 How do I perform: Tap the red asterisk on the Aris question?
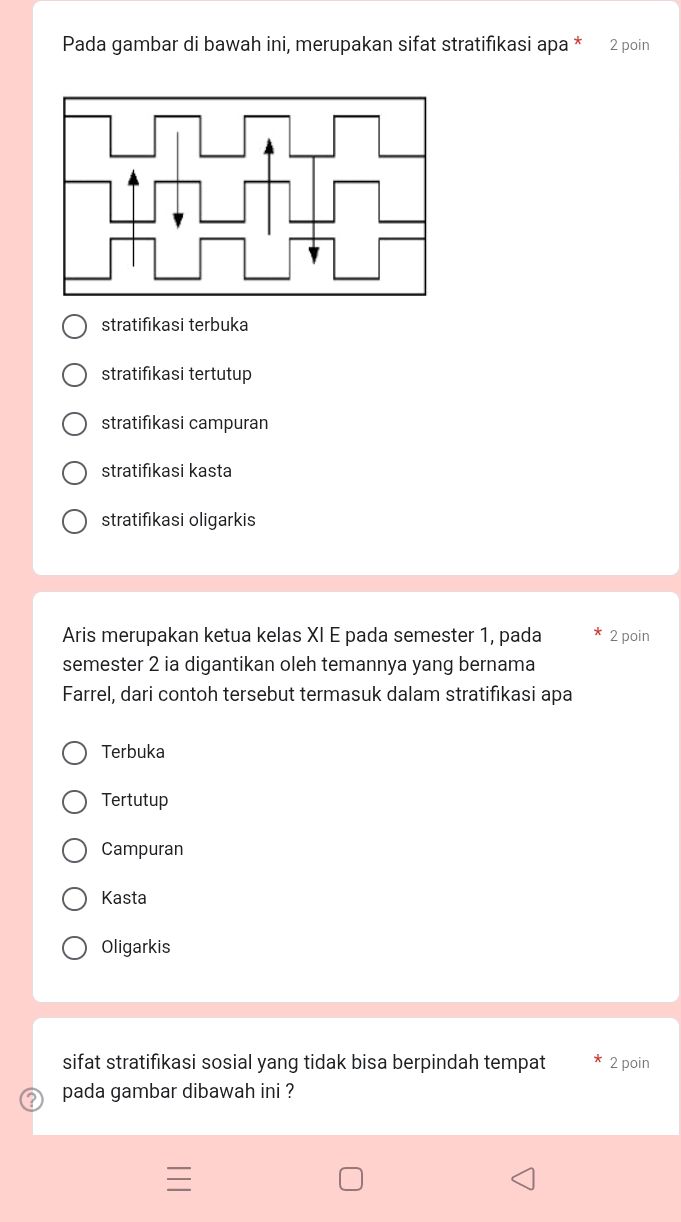(597, 633)
